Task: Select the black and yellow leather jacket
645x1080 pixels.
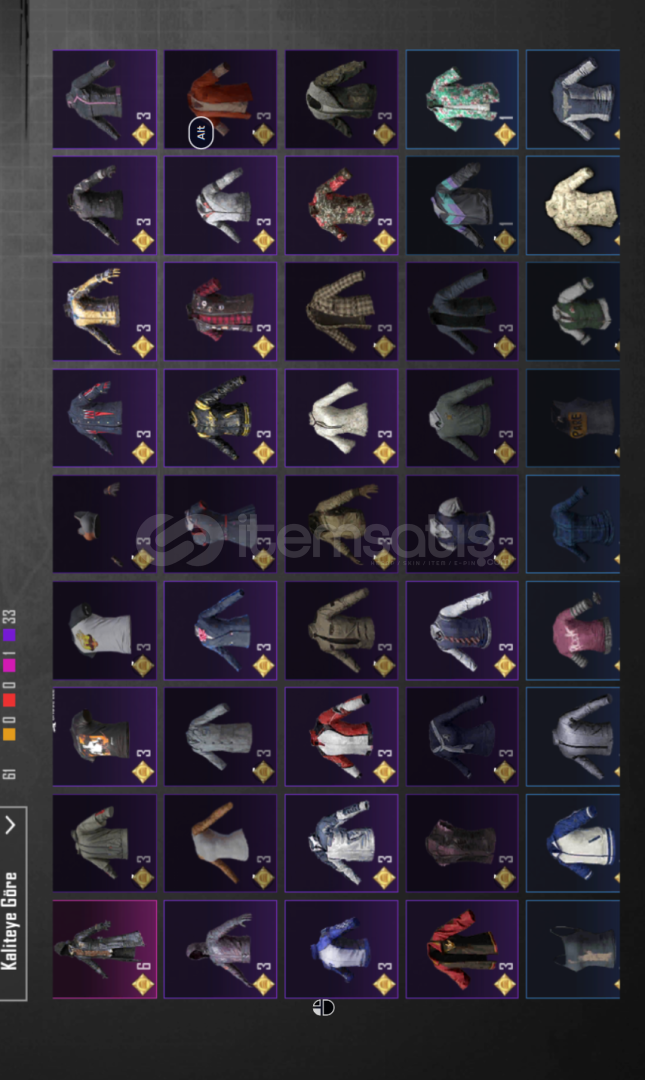Action: click(221, 417)
